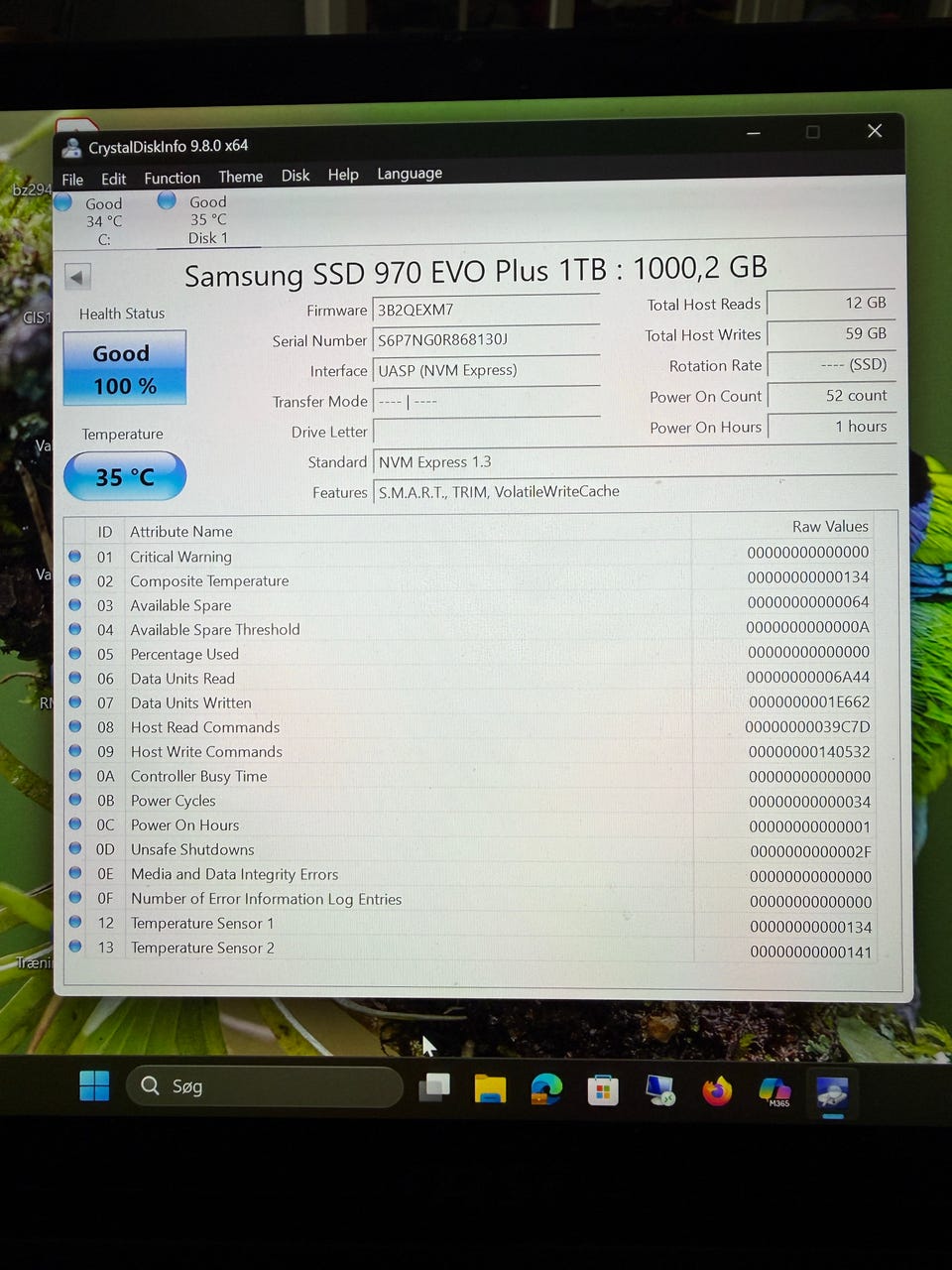Click the Good 100 % health status button

click(x=124, y=369)
